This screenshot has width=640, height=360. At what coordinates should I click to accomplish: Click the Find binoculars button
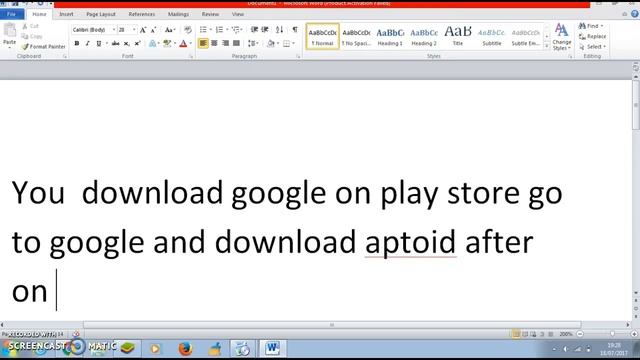point(591,26)
